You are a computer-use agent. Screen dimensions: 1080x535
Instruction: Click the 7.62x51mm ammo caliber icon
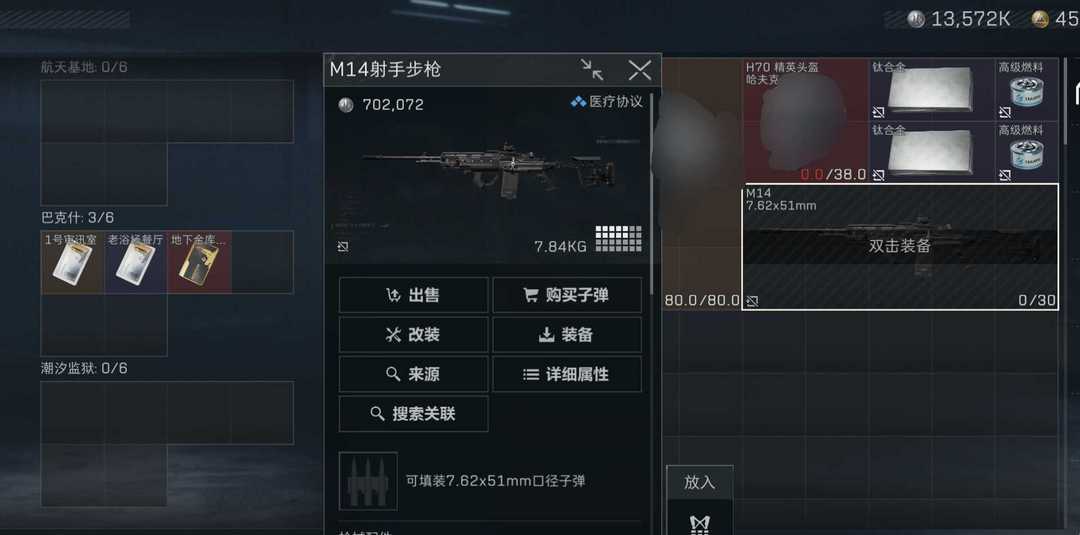(x=368, y=481)
